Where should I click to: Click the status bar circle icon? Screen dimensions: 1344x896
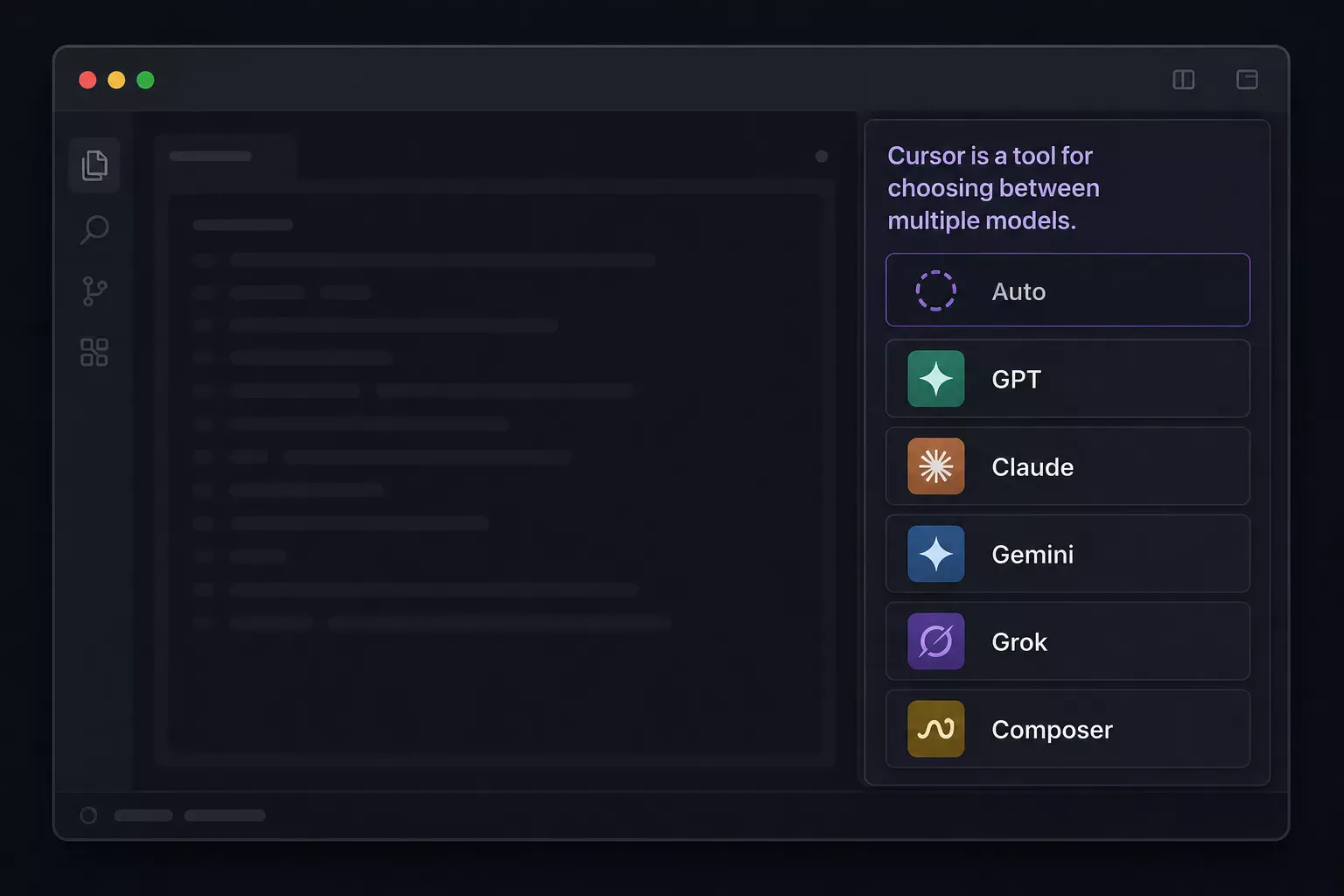click(88, 815)
